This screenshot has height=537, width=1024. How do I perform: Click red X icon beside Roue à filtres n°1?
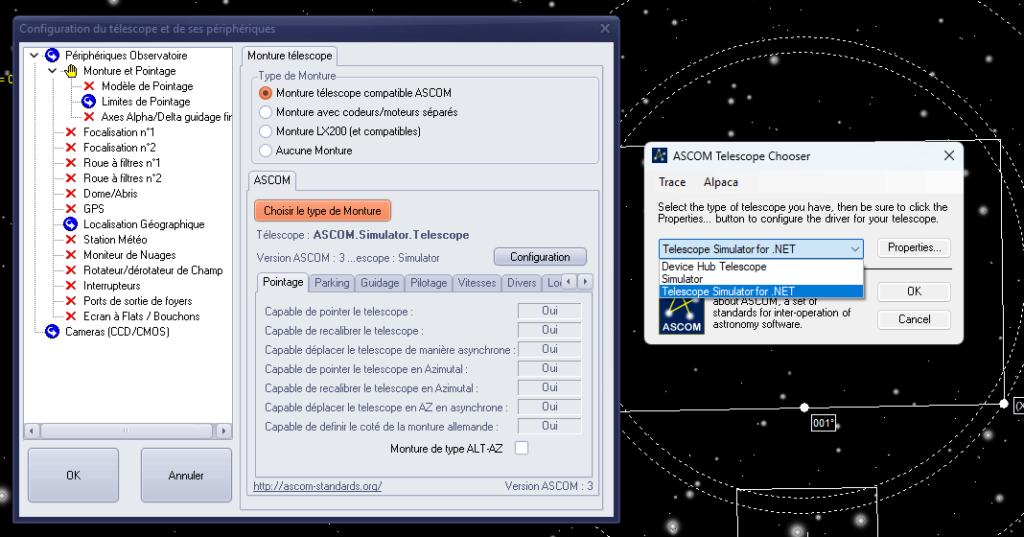pyautogui.click(x=71, y=163)
